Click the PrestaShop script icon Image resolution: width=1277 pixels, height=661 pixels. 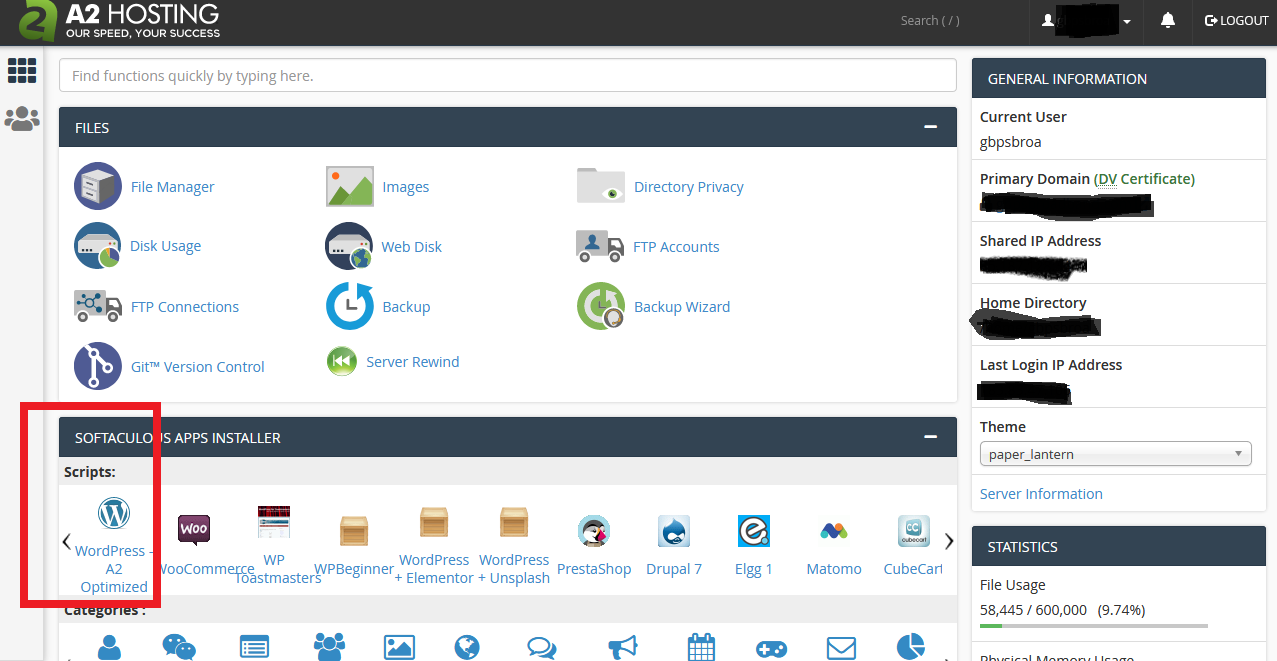pyautogui.click(x=594, y=531)
